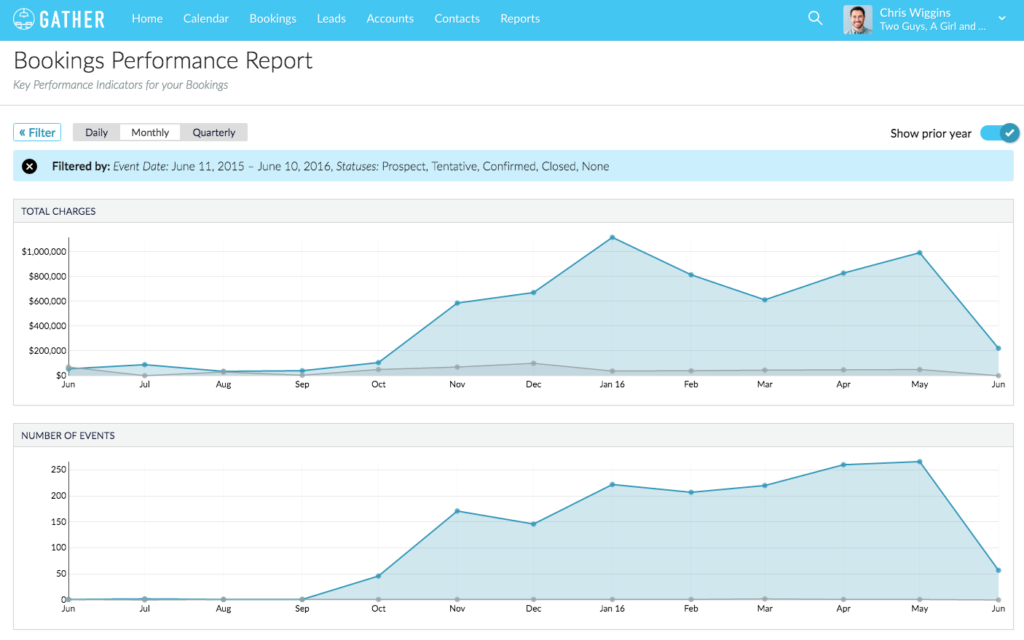
Task: Select the Monthly view option
Action: click(150, 132)
